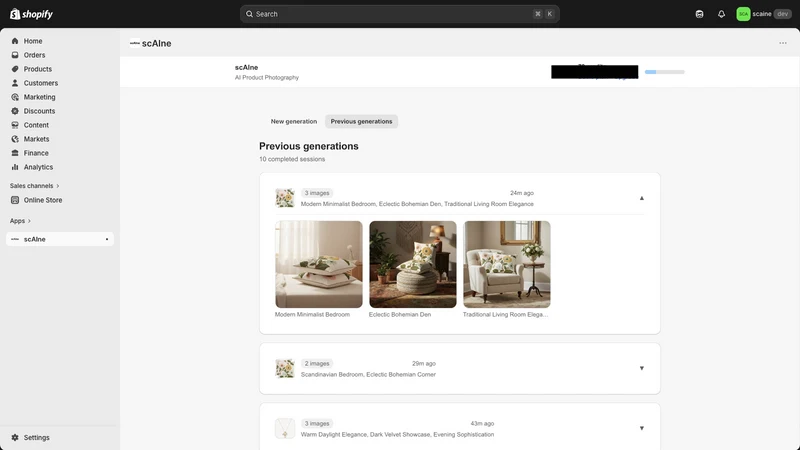
Task: Open Home via its house icon
Action: [15, 41]
